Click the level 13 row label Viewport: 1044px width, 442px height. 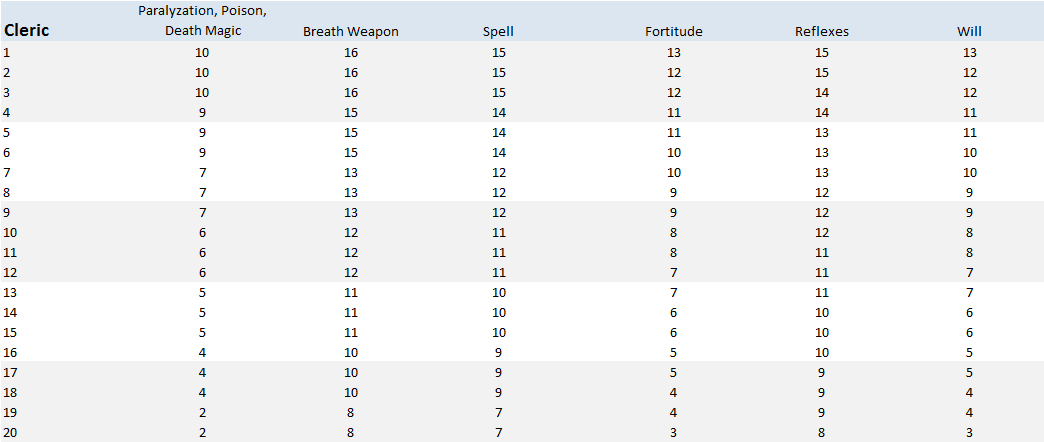click(x=10, y=292)
